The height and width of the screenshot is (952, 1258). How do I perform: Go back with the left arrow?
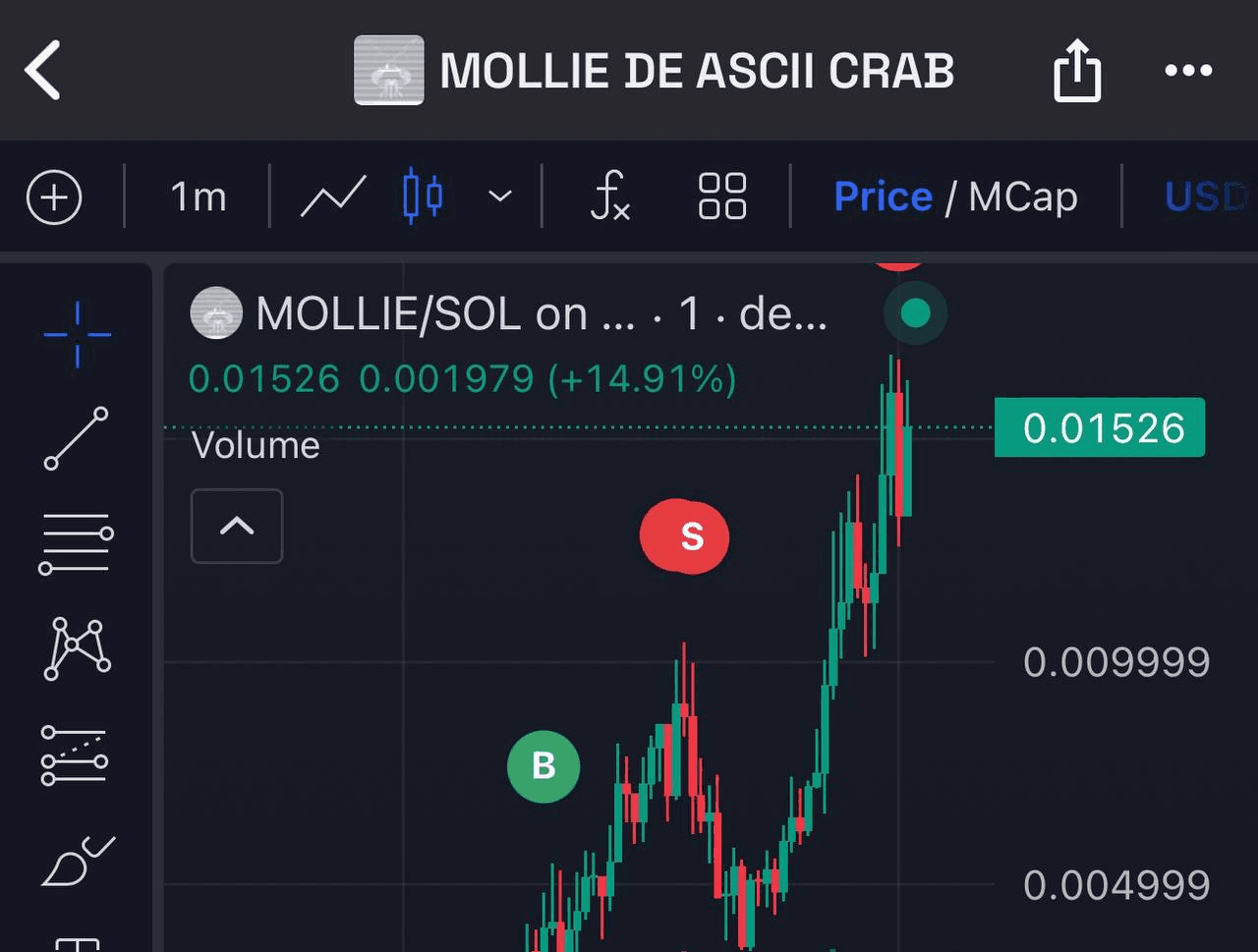coord(43,70)
